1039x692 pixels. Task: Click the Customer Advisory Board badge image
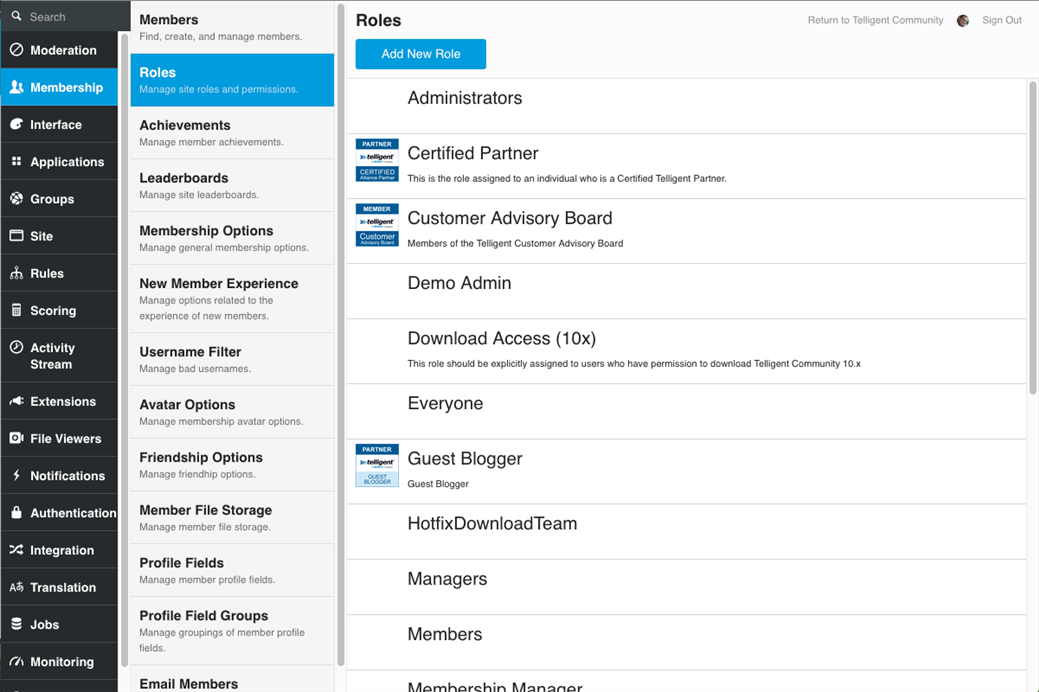click(377, 225)
